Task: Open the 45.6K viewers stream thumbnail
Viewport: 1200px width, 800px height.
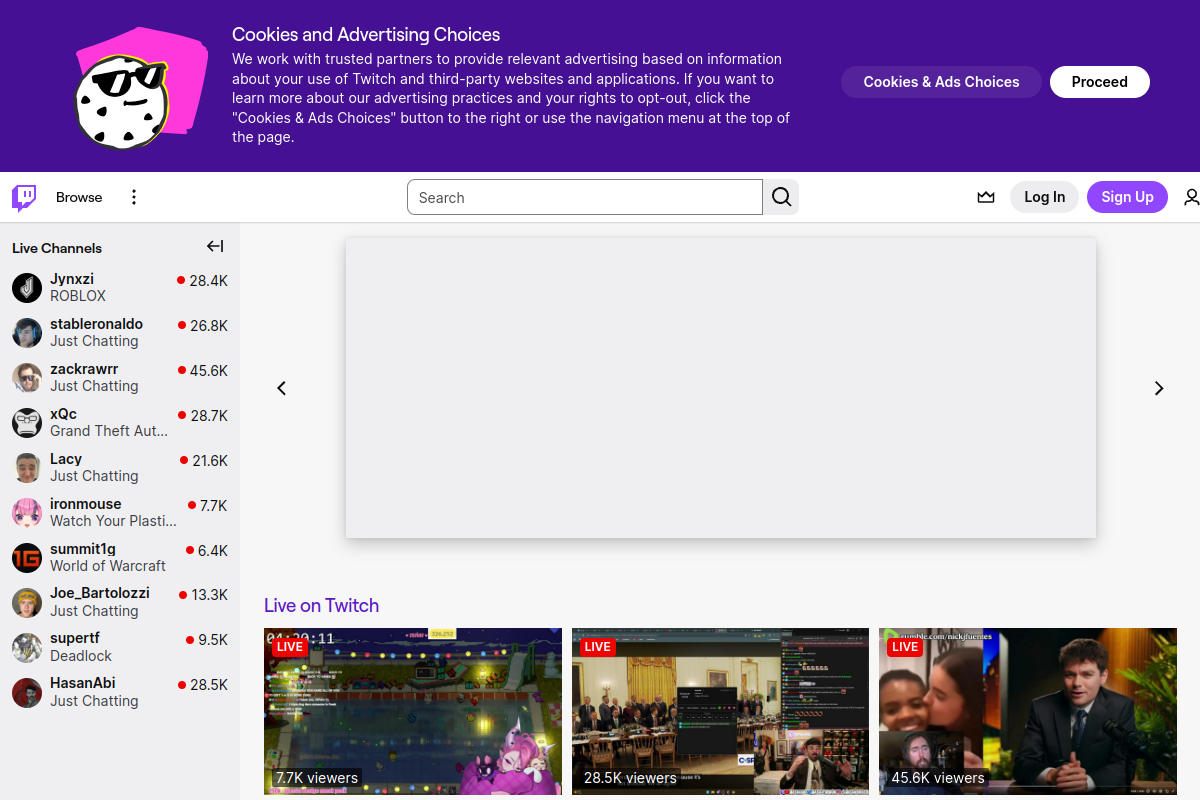Action: coord(1028,711)
